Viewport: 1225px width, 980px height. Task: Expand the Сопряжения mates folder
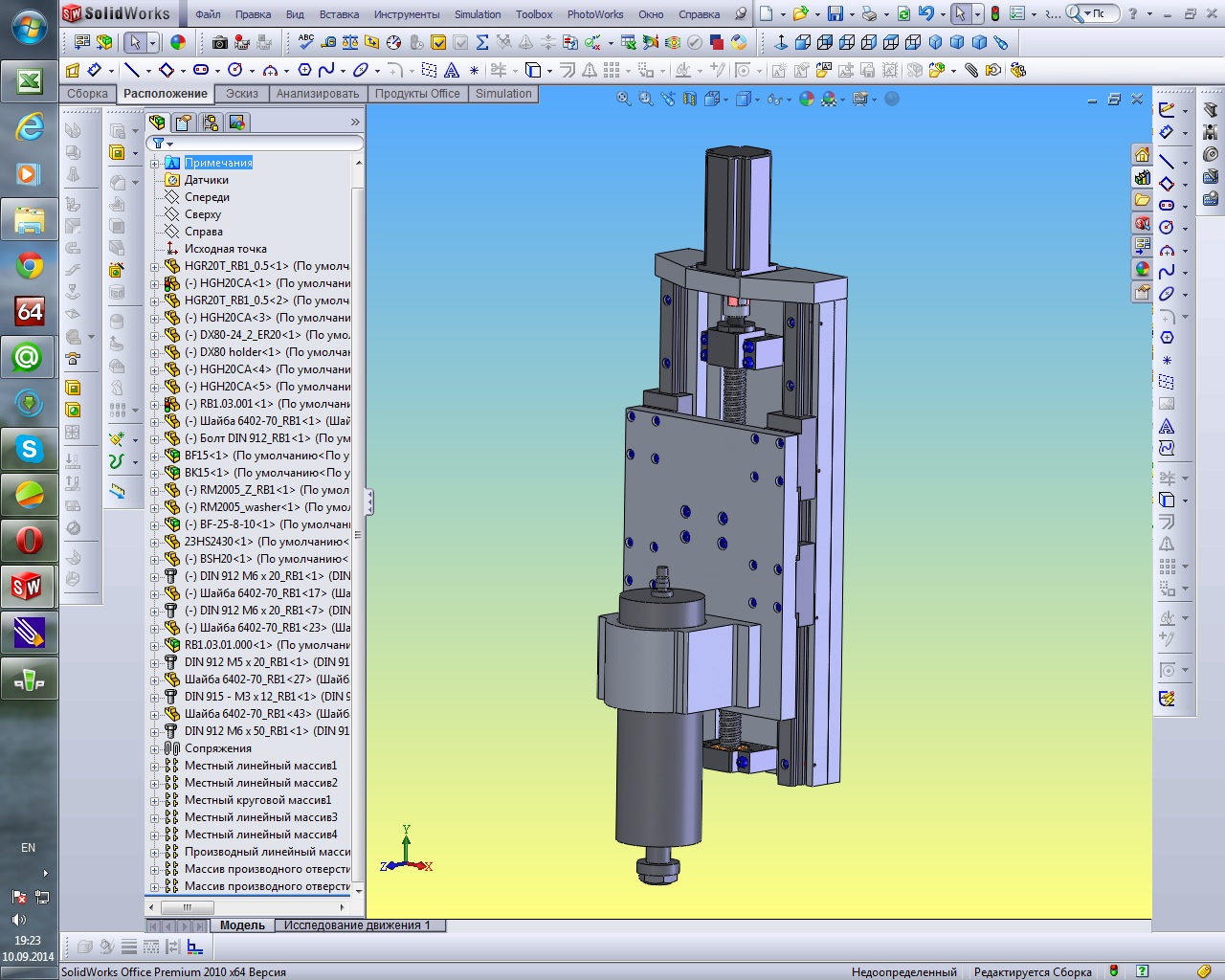(x=155, y=748)
